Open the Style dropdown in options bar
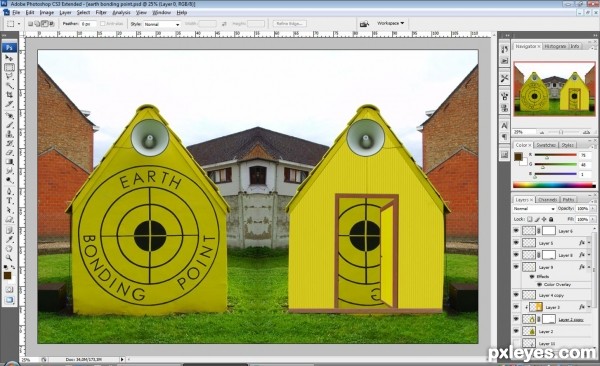Viewport: 600px width, 366px height. 161,24
